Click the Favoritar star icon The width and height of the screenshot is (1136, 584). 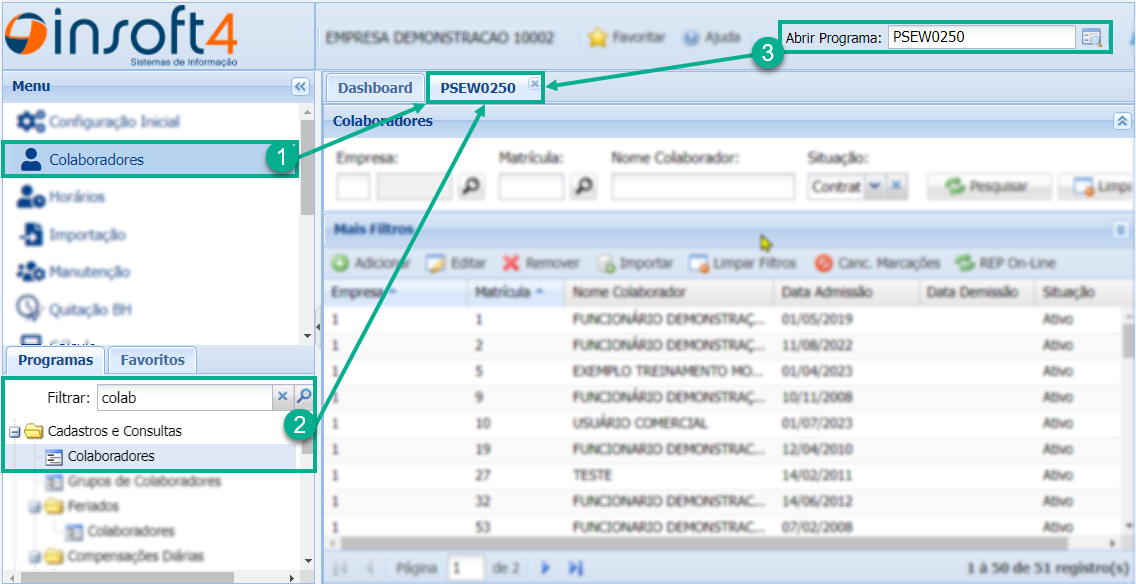(598, 37)
